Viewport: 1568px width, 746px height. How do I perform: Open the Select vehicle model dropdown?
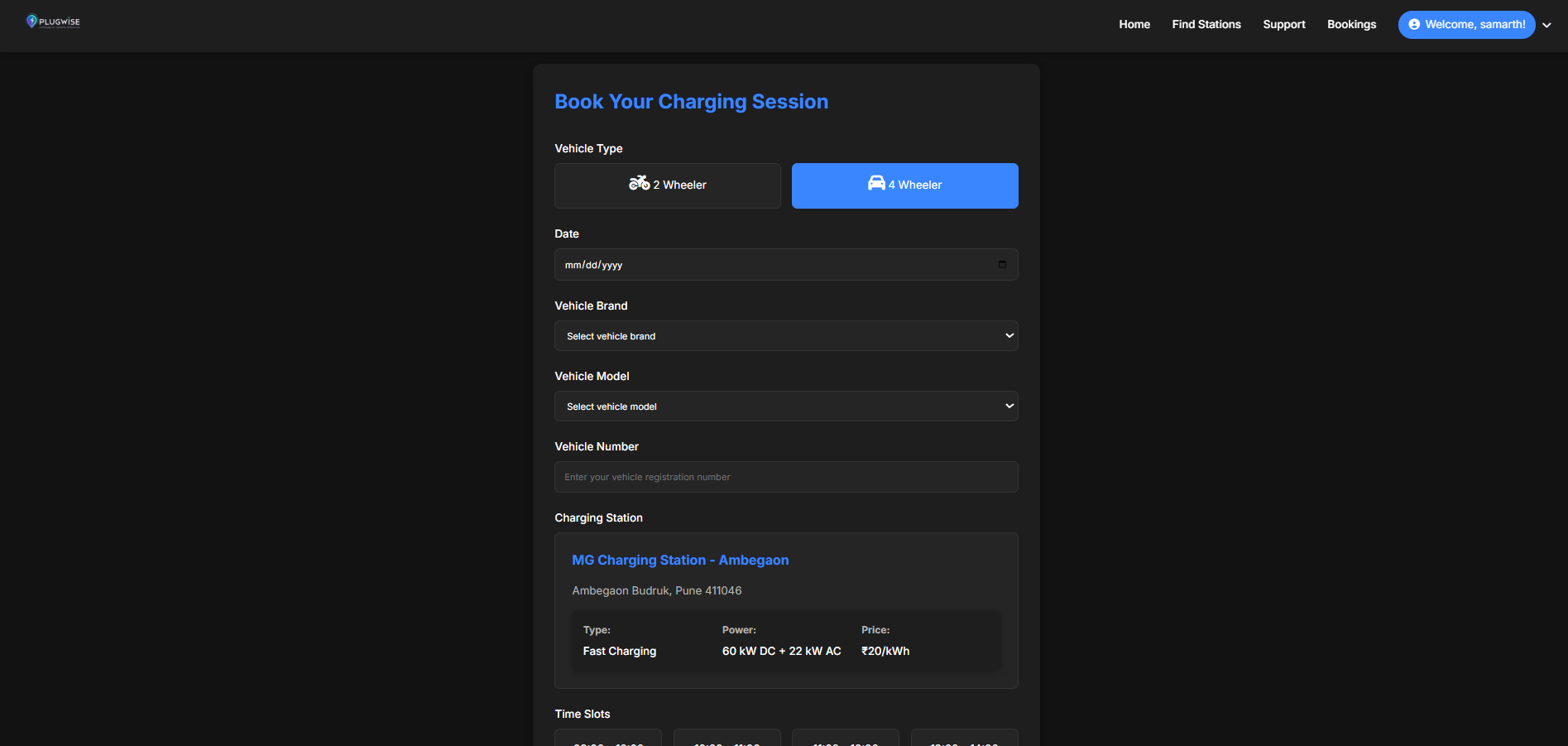785,407
